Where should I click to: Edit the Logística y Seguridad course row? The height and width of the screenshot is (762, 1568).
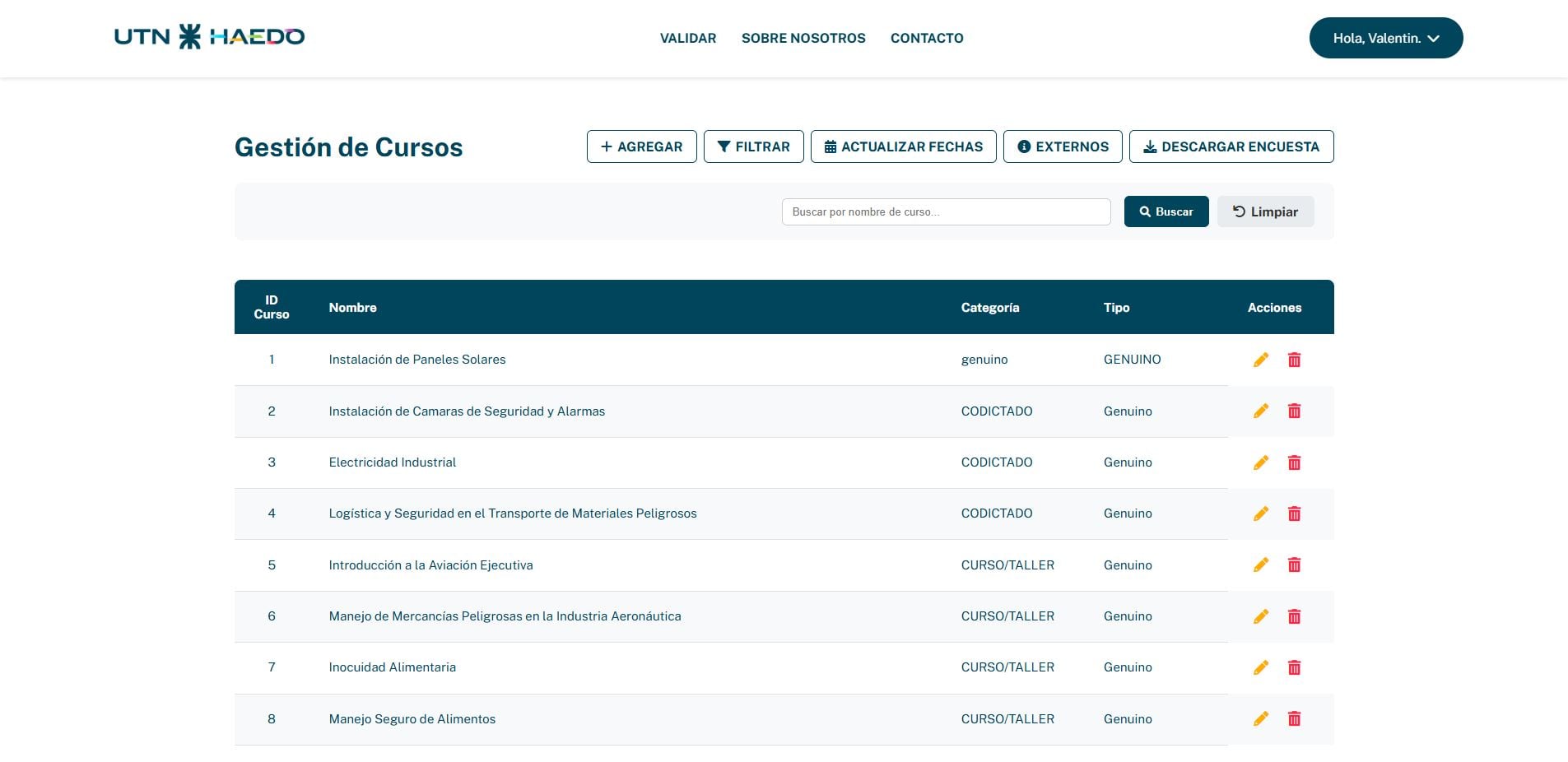pos(1260,513)
